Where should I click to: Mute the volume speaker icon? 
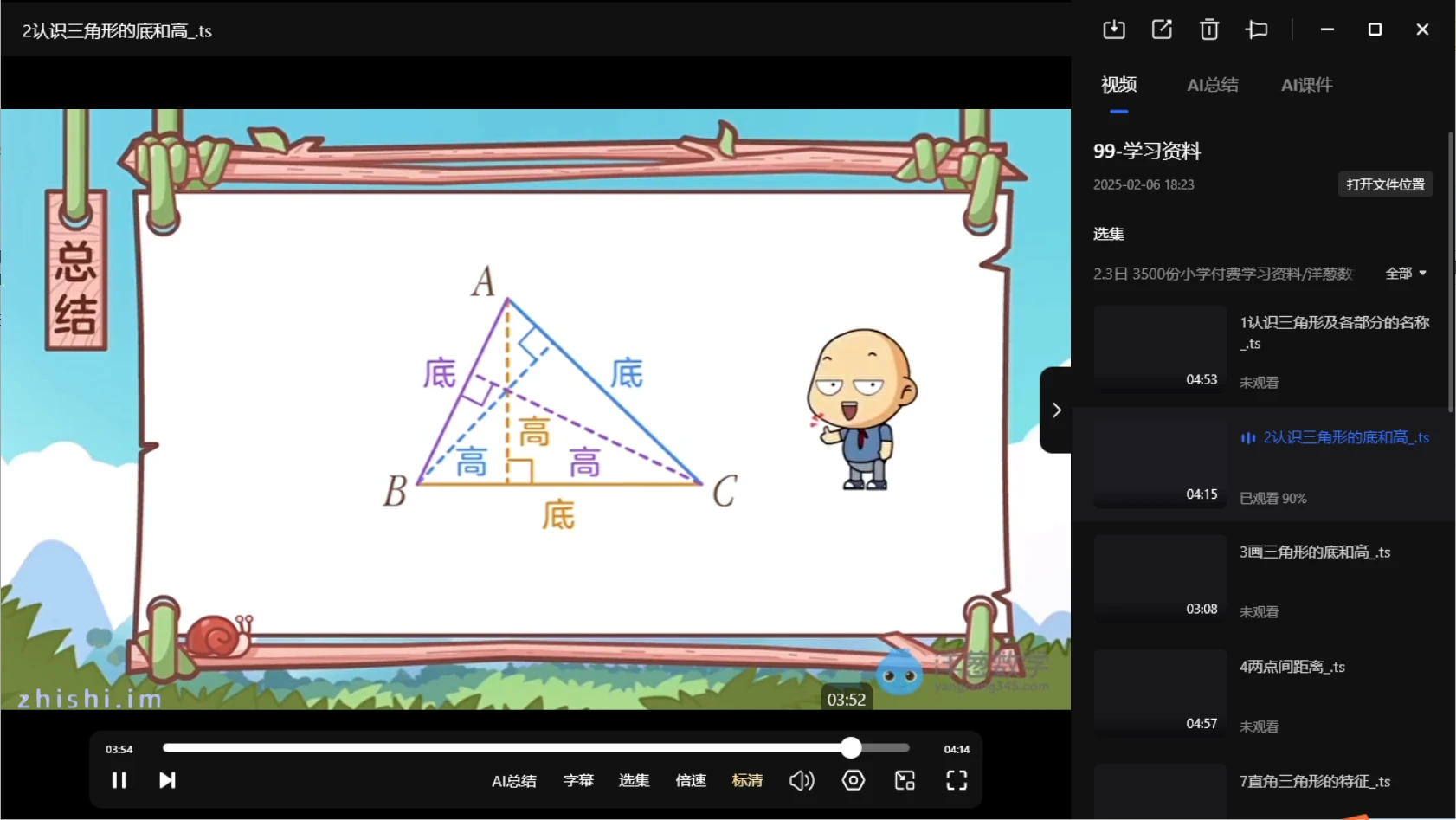[802, 780]
